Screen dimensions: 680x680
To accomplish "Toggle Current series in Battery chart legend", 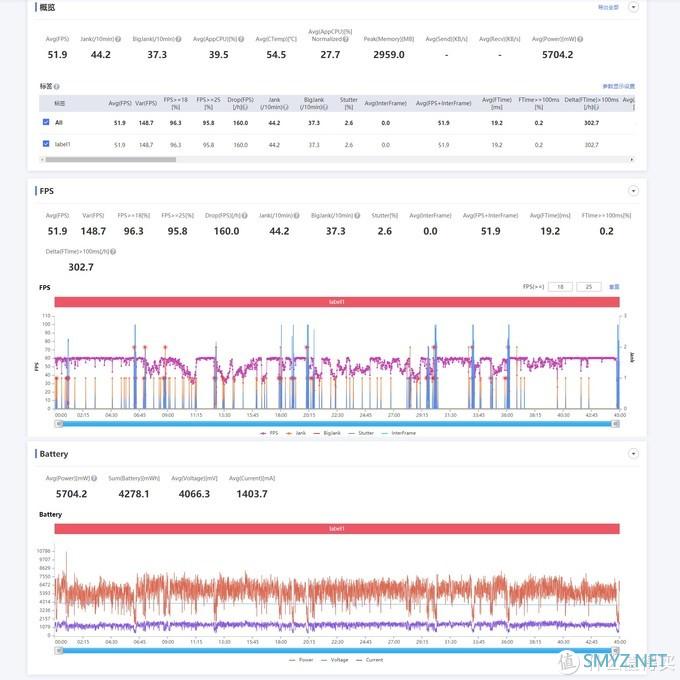I will click(369, 660).
